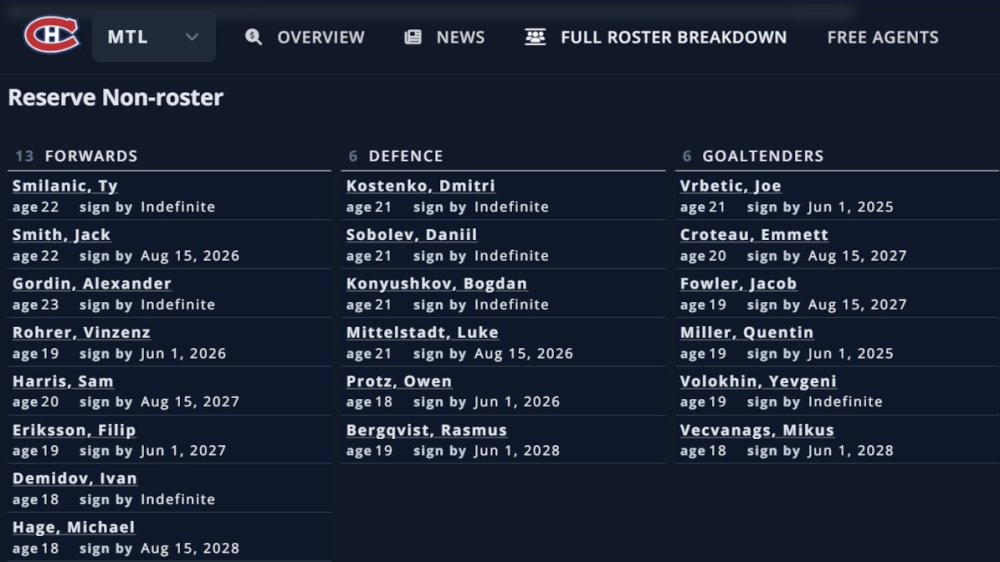This screenshot has height=562, width=1000.
Task: Select Mittelstadt, Luke from Defence list
Action: pyautogui.click(x=422, y=332)
